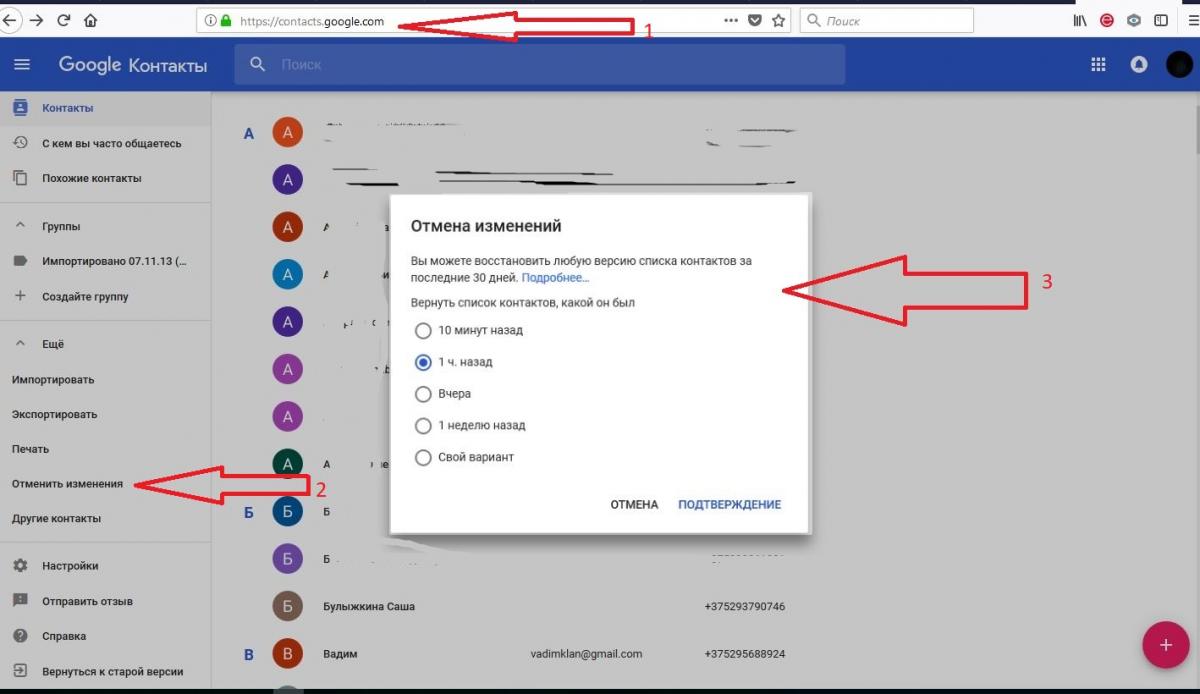Click the red plus add-contact button

click(1166, 644)
